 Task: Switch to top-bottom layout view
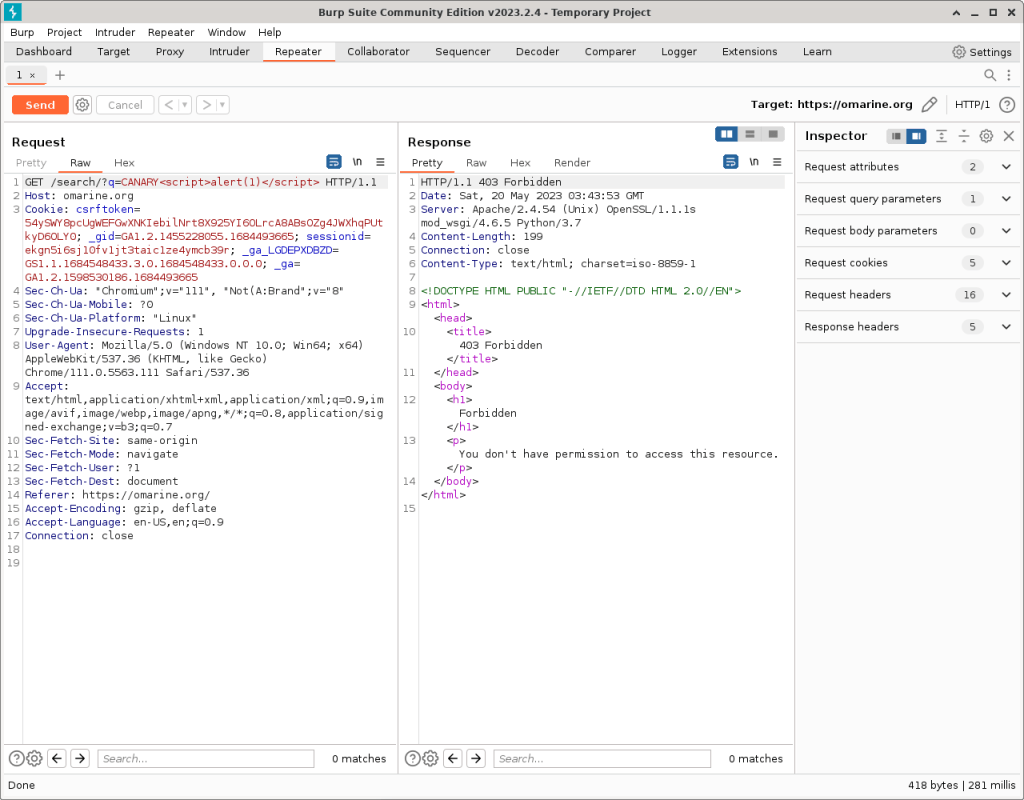(x=749, y=134)
